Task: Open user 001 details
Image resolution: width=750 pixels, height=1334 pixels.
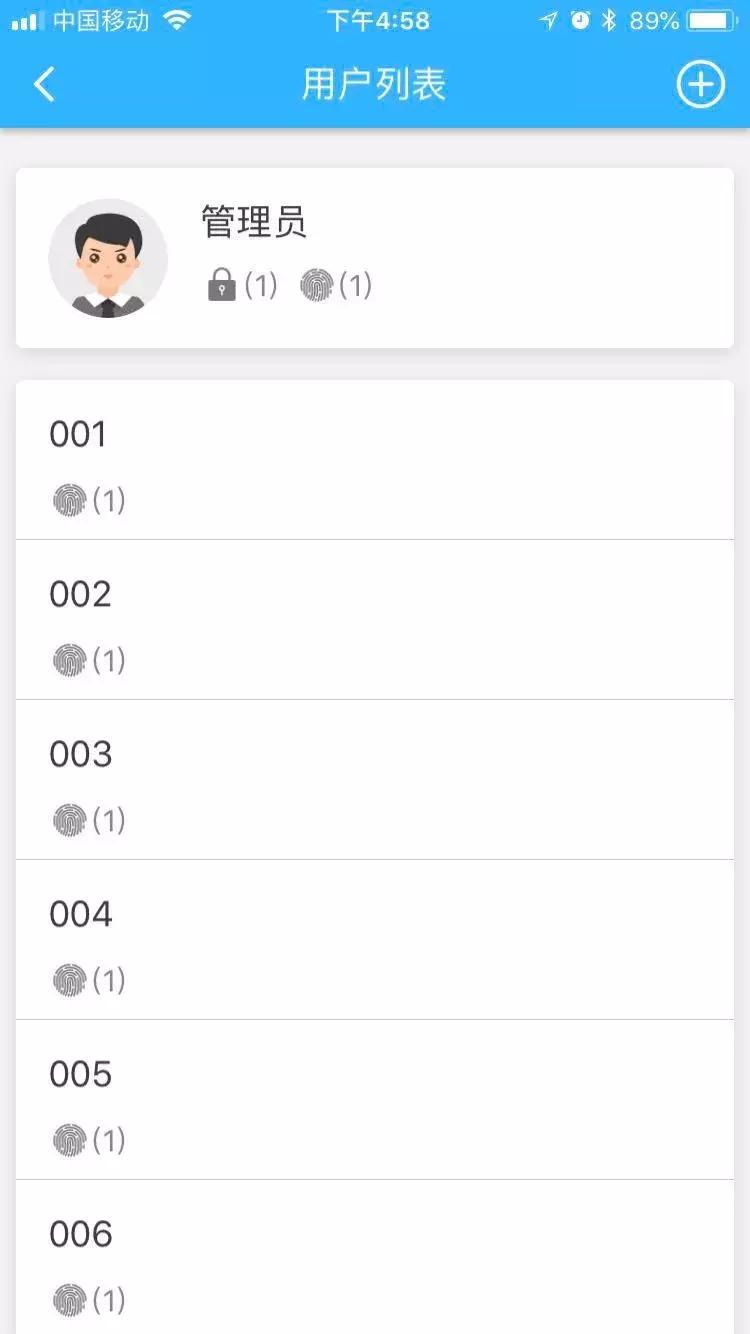Action: pos(78,435)
